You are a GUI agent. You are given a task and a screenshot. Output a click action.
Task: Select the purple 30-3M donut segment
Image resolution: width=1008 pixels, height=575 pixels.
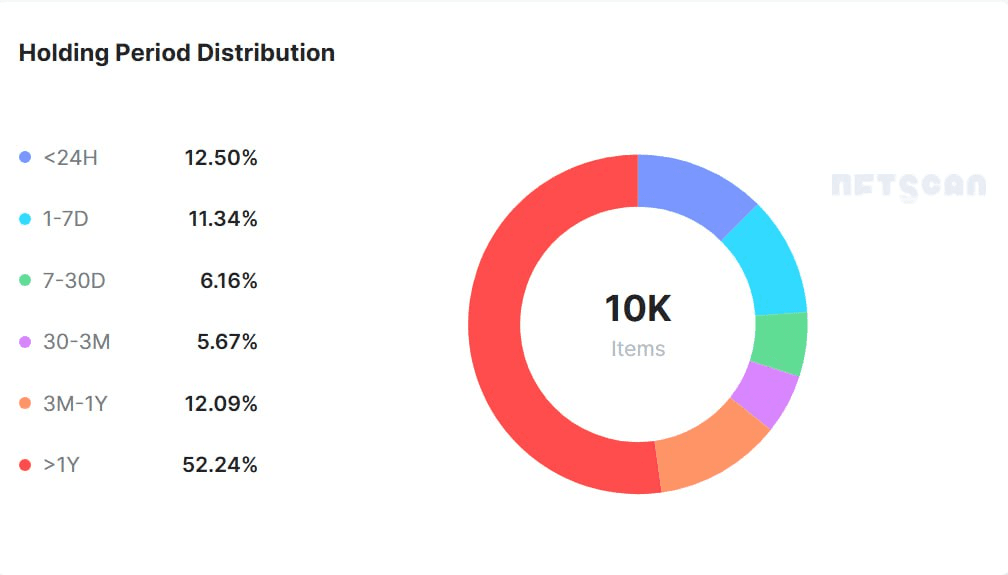(764, 394)
